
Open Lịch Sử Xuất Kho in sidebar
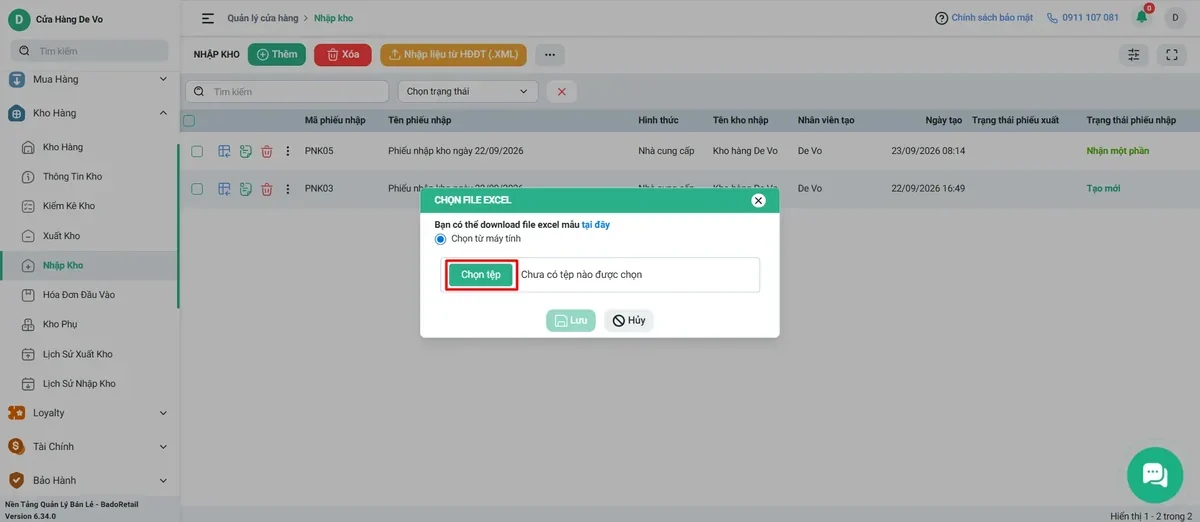[x=78, y=354]
